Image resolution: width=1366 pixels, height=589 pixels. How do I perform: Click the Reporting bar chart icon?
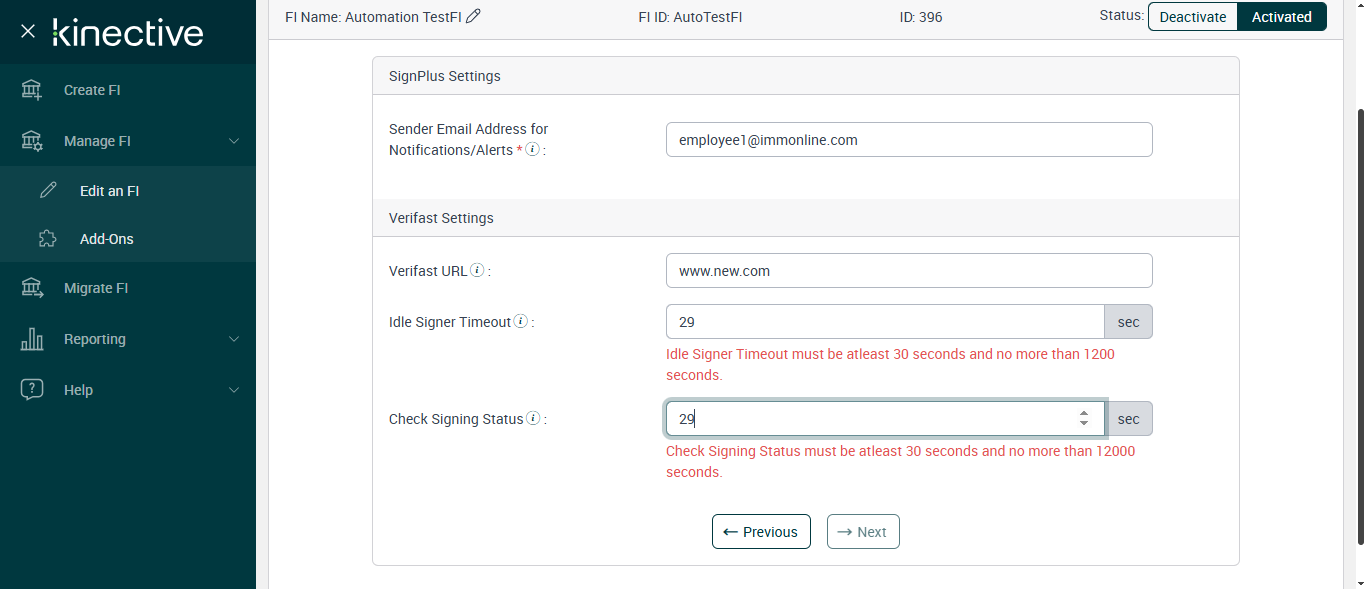32,339
